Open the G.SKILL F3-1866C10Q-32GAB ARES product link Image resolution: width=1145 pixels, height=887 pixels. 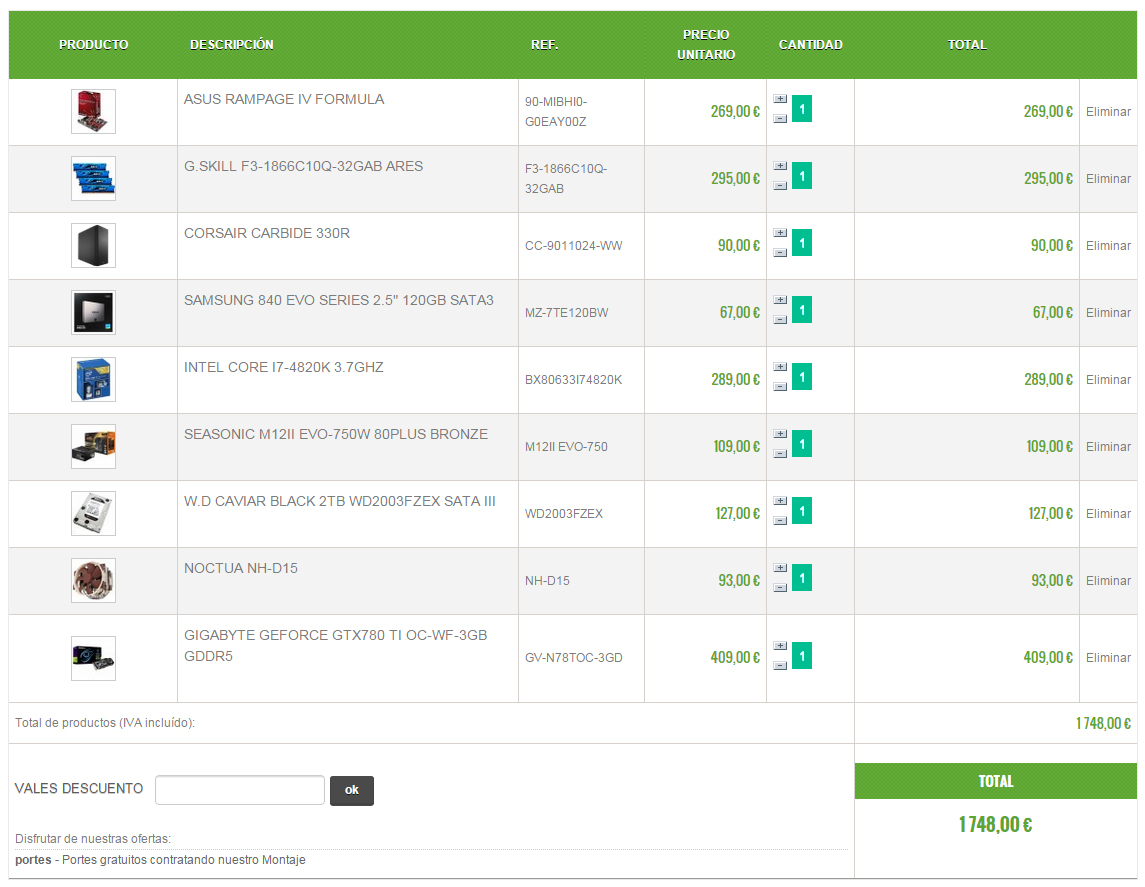coord(303,166)
